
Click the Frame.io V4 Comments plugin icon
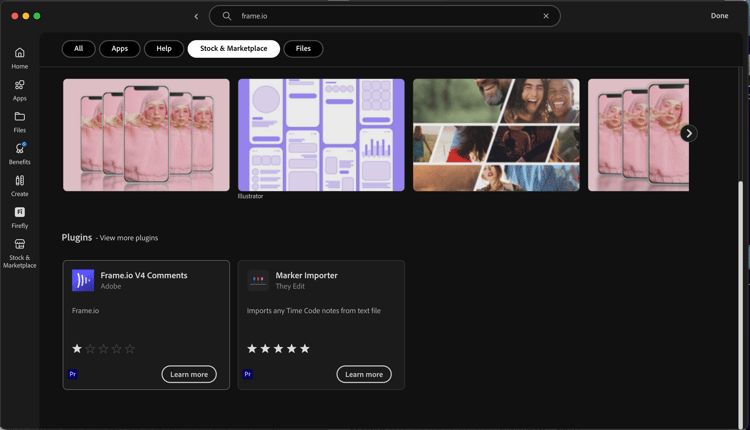[x=83, y=280]
